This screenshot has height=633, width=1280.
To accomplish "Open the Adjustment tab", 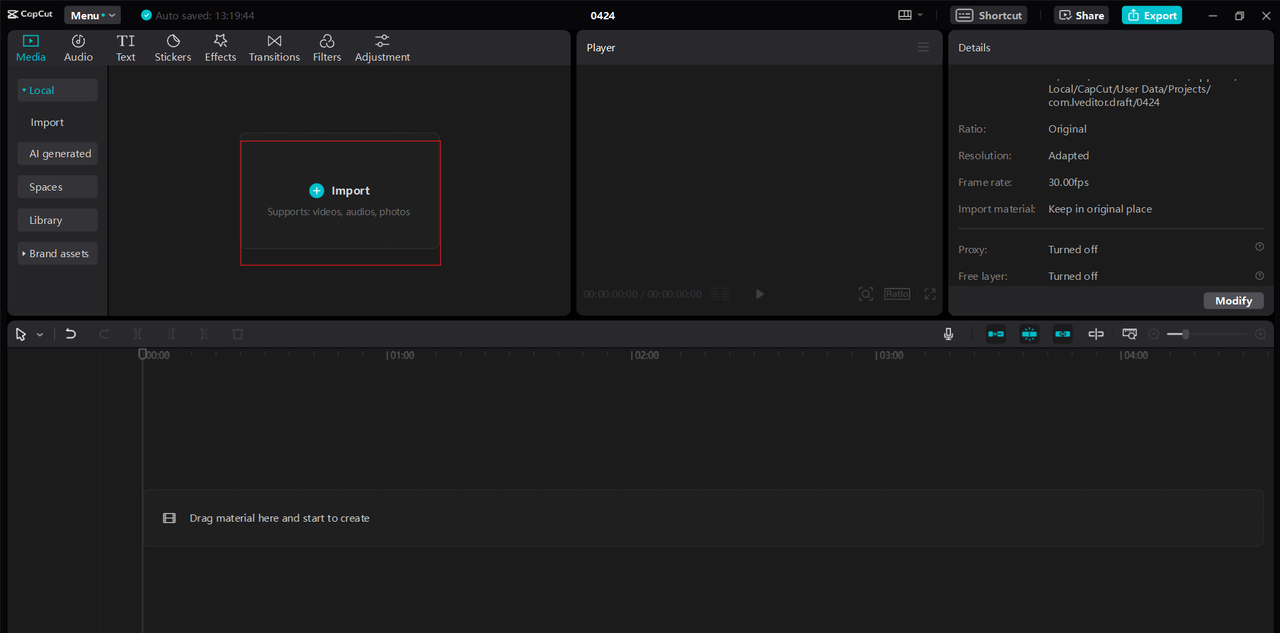I will 382,48.
